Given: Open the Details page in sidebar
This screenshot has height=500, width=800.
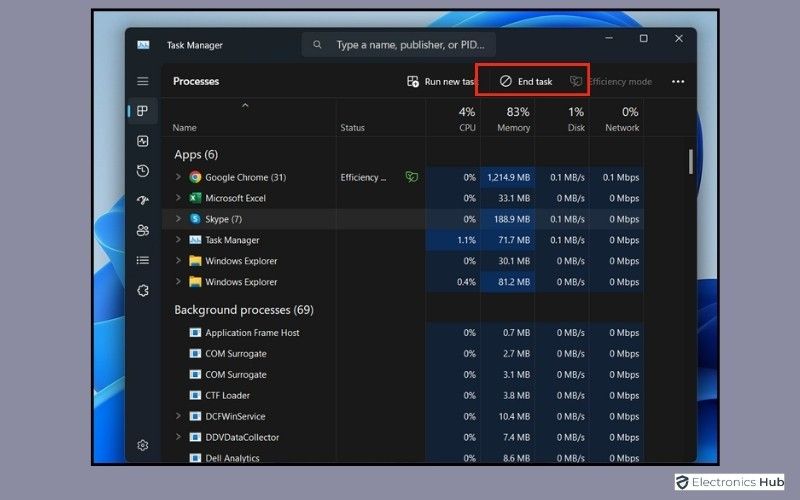Looking at the screenshot, I should [x=143, y=260].
